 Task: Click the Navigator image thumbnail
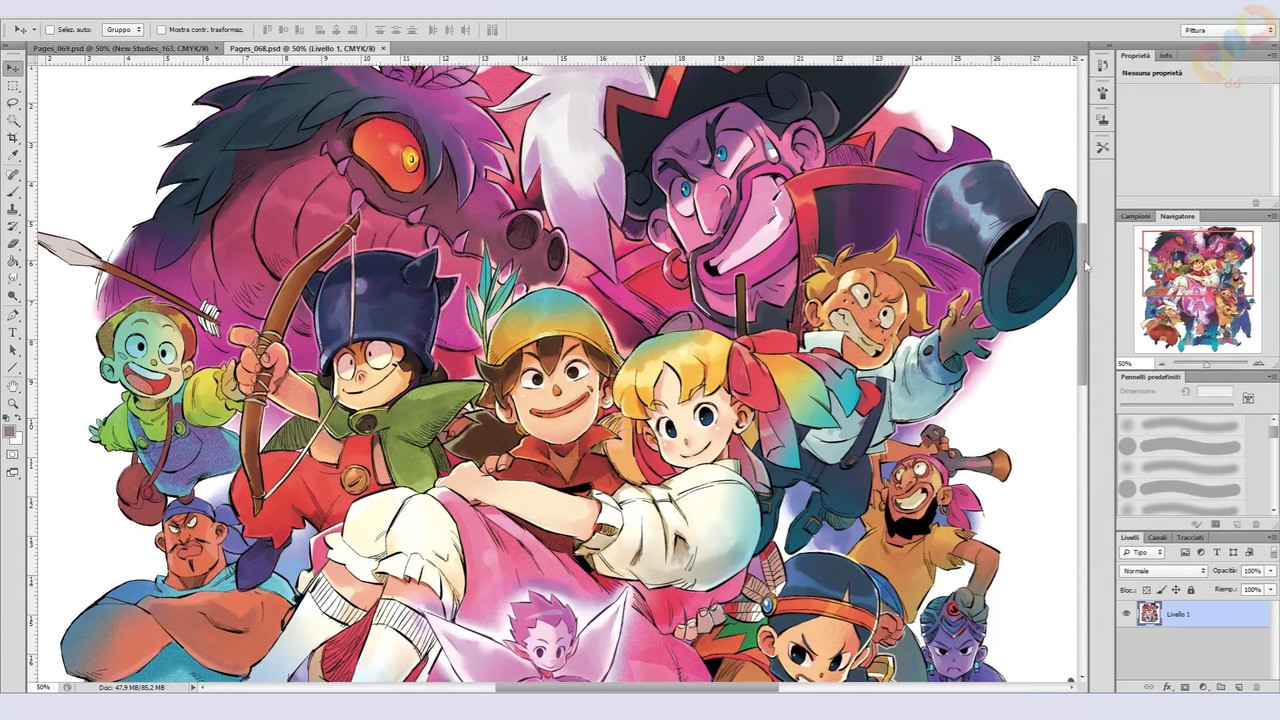(1198, 290)
